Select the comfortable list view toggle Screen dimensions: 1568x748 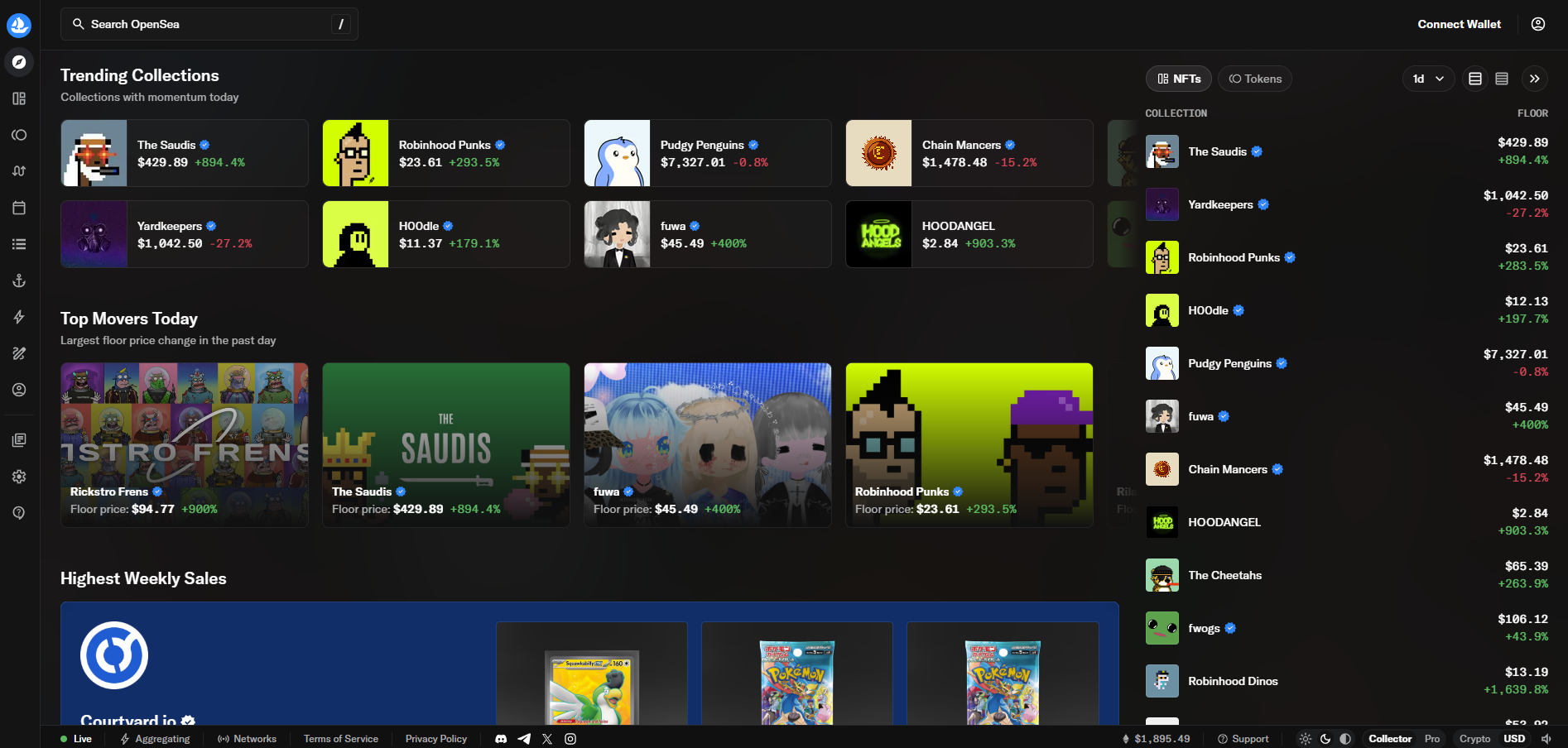(1475, 79)
